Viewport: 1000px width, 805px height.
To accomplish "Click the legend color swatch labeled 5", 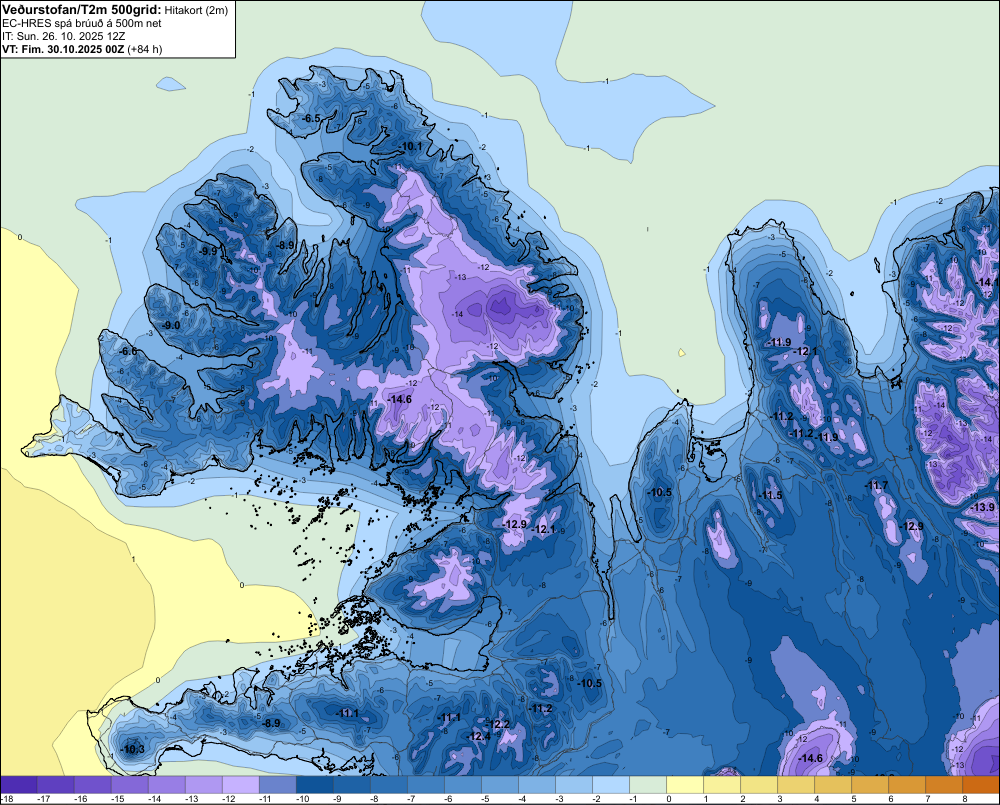I will tap(870, 785).
